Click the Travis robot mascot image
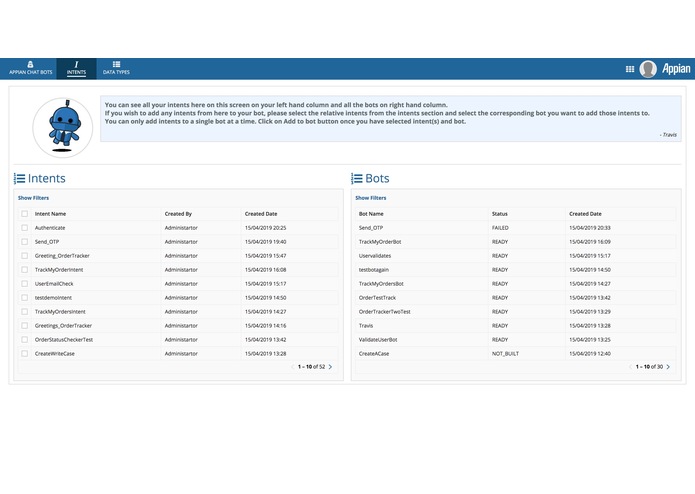Screen dimensions: 695x494 click(63, 128)
